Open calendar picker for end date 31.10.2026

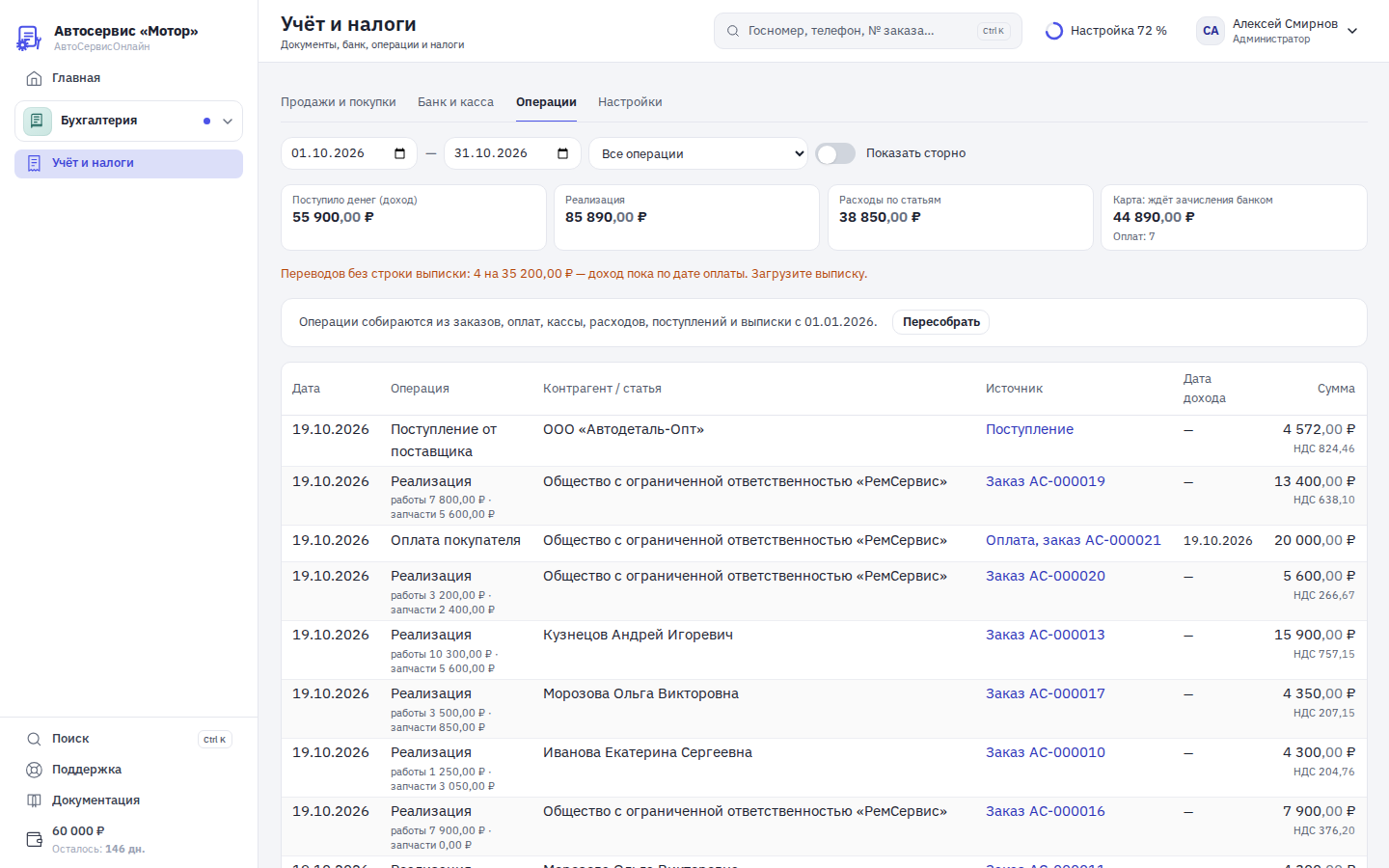[563, 153]
